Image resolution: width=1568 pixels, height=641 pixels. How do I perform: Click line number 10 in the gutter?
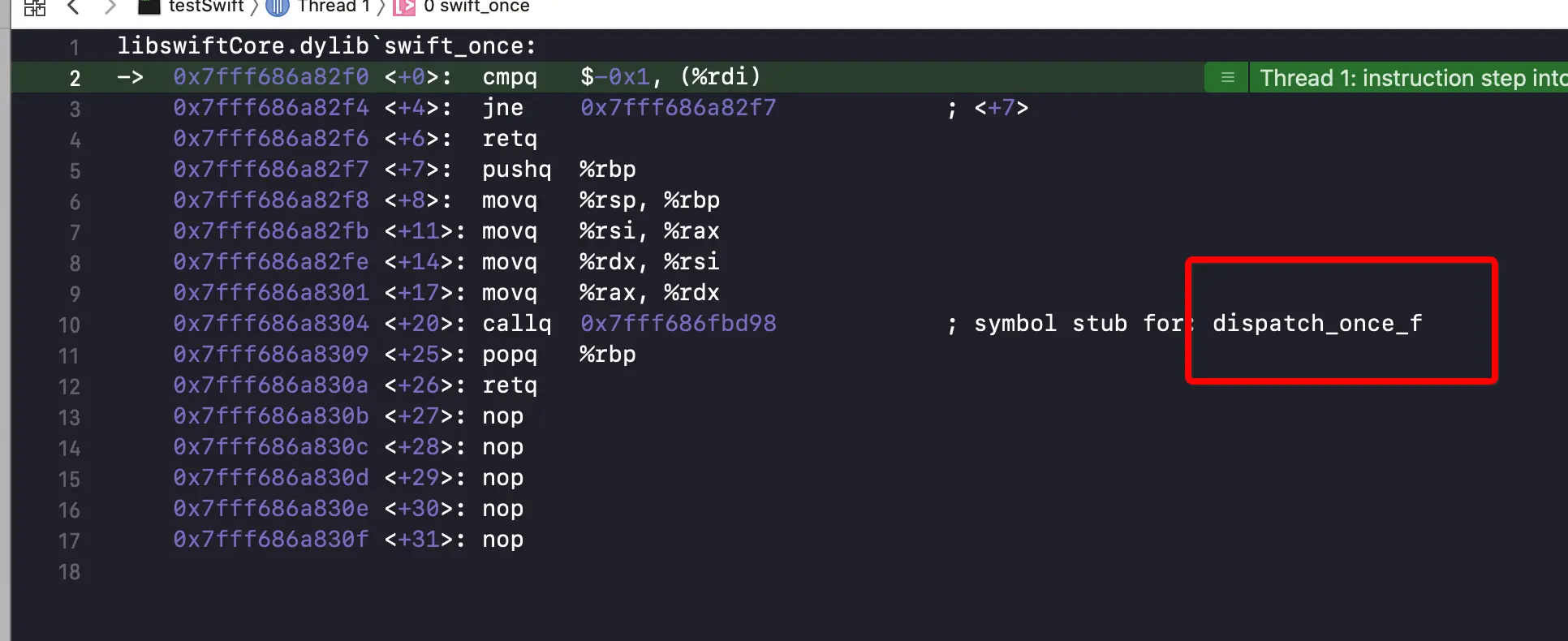pyautogui.click(x=69, y=325)
